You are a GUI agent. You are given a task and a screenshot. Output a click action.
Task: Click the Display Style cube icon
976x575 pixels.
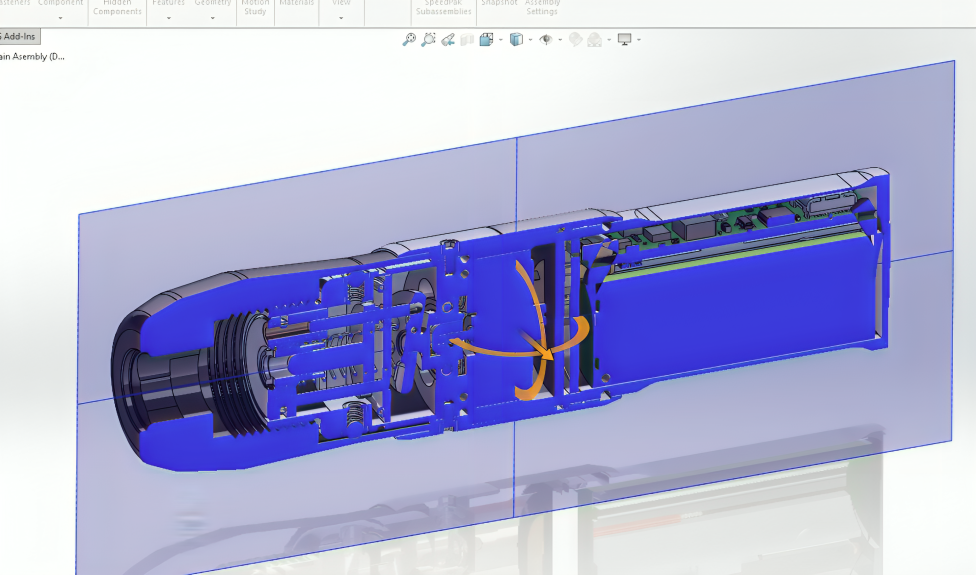click(x=516, y=40)
